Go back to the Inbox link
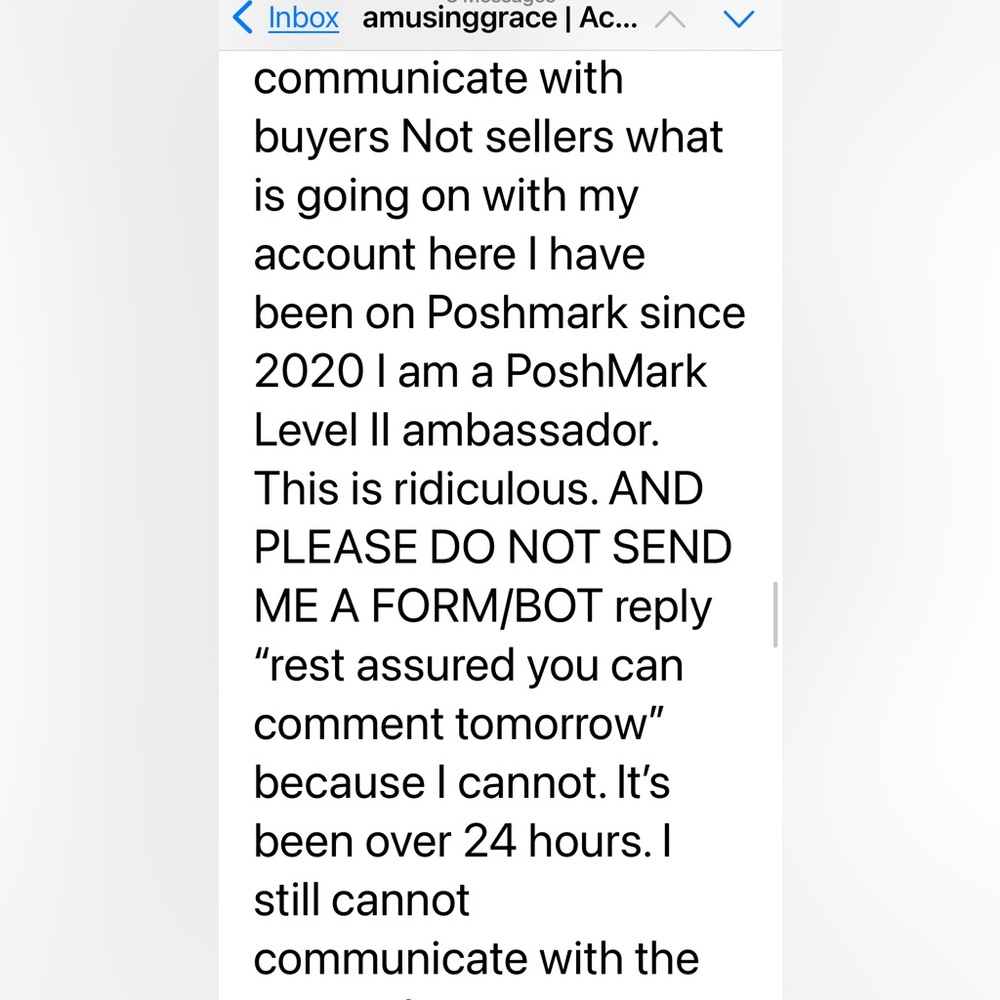Viewport: 1000px width, 1000px height. [x=303, y=18]
